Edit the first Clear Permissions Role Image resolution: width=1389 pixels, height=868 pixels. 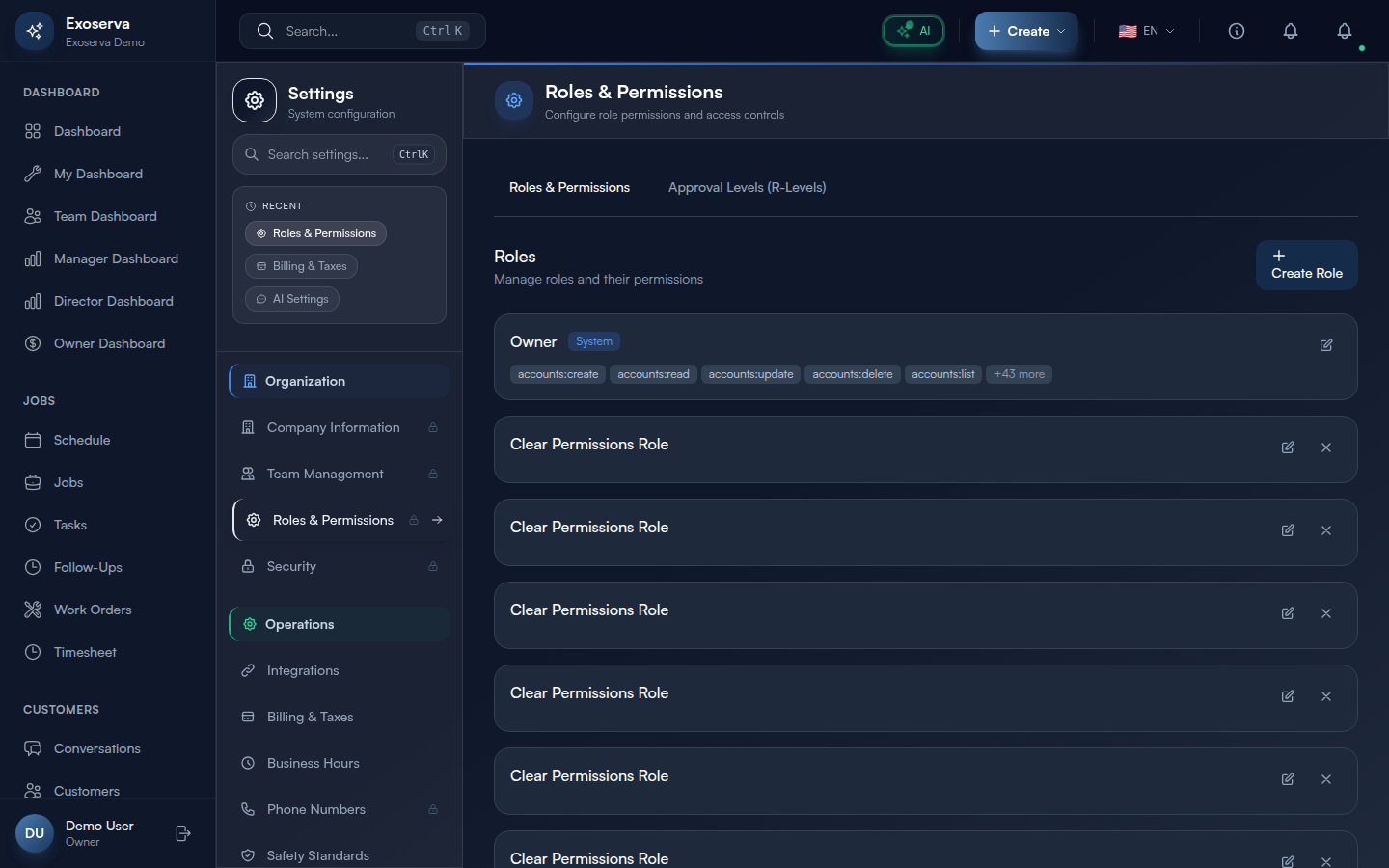click(x=1288, y=448)
